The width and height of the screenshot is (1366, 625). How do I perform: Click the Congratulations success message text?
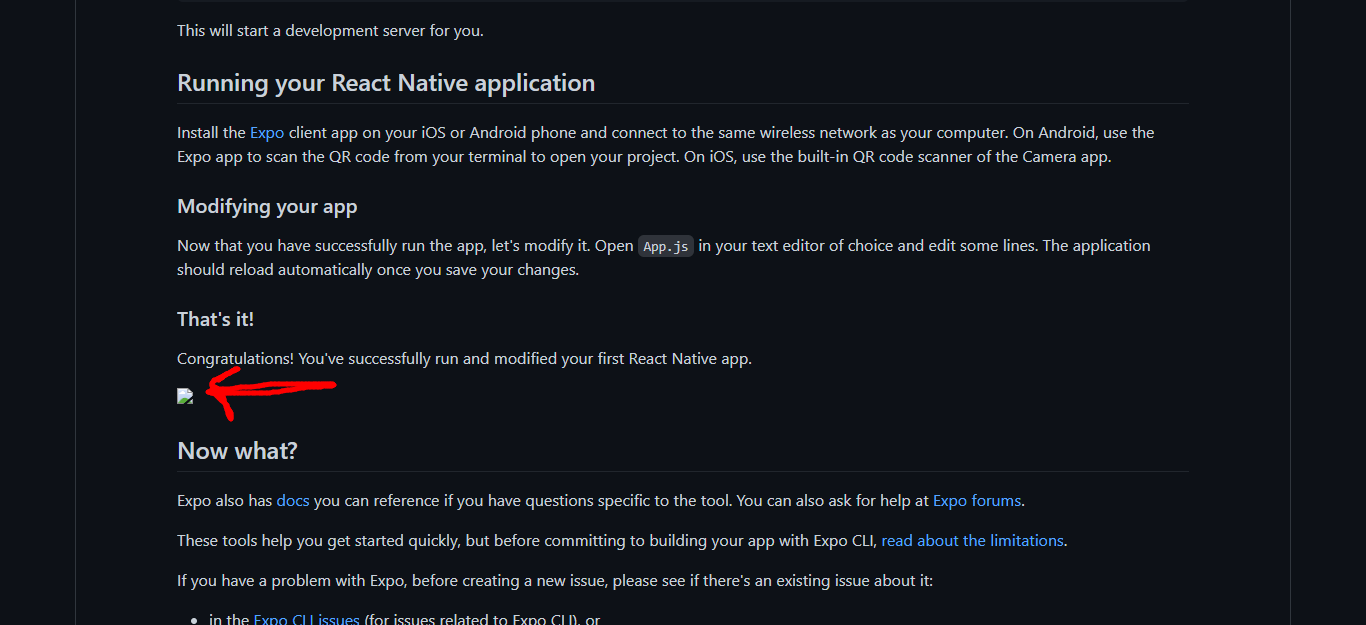pos(464,358)
